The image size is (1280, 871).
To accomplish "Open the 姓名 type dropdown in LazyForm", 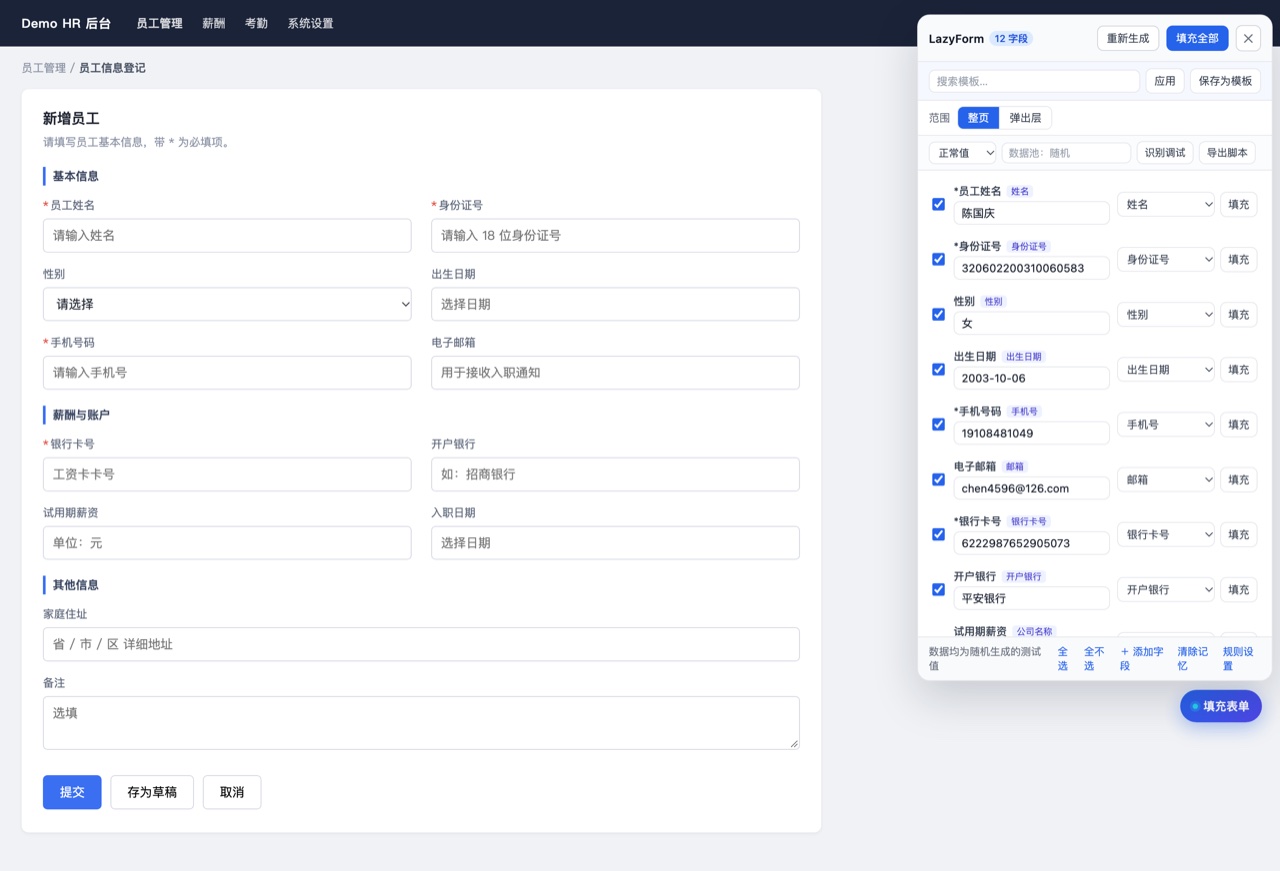I will pyautogui.click(x=1166, y=204).
